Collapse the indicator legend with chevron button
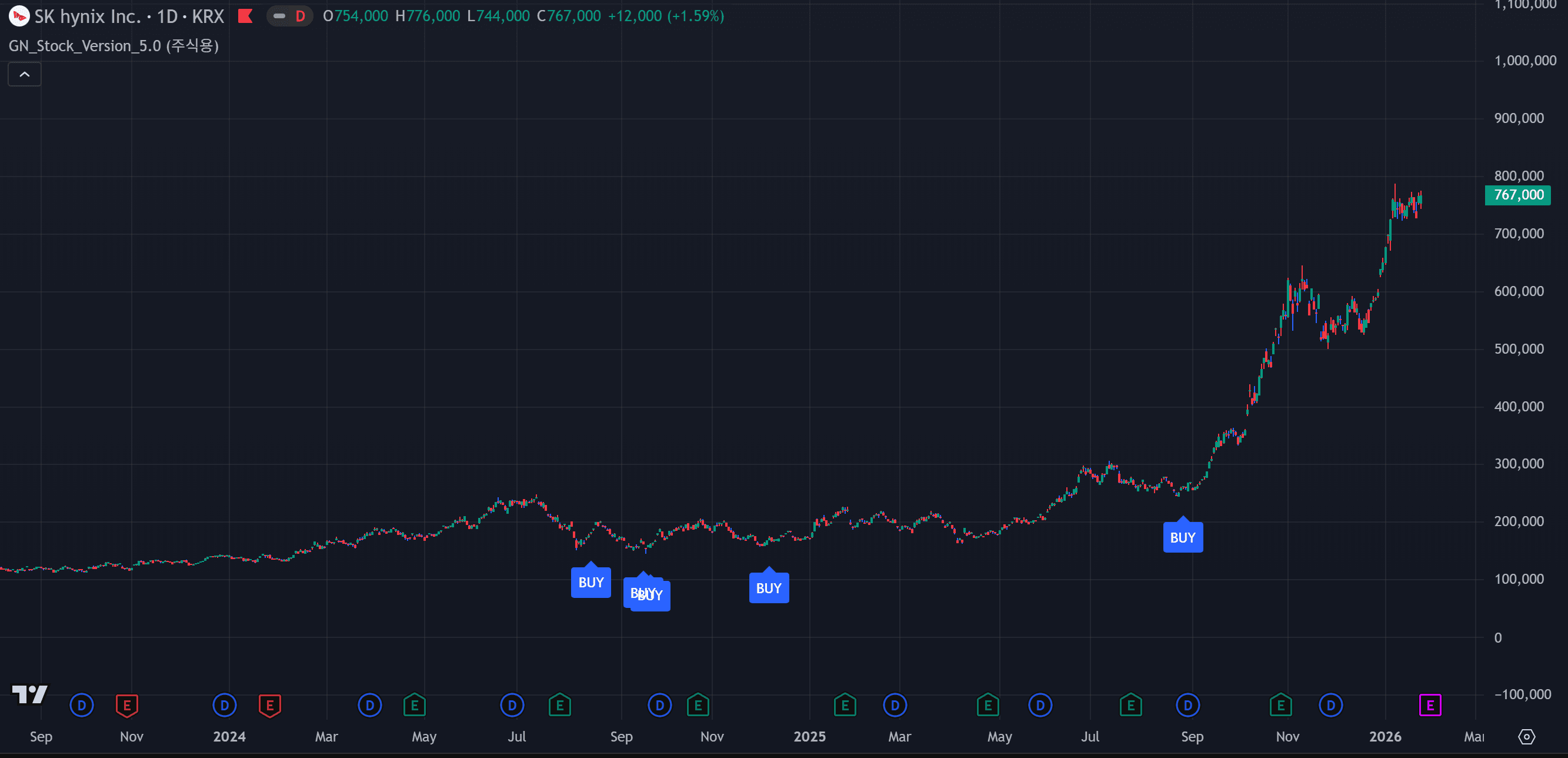This screenshot has width=1568, height=758. pos(24,74)
